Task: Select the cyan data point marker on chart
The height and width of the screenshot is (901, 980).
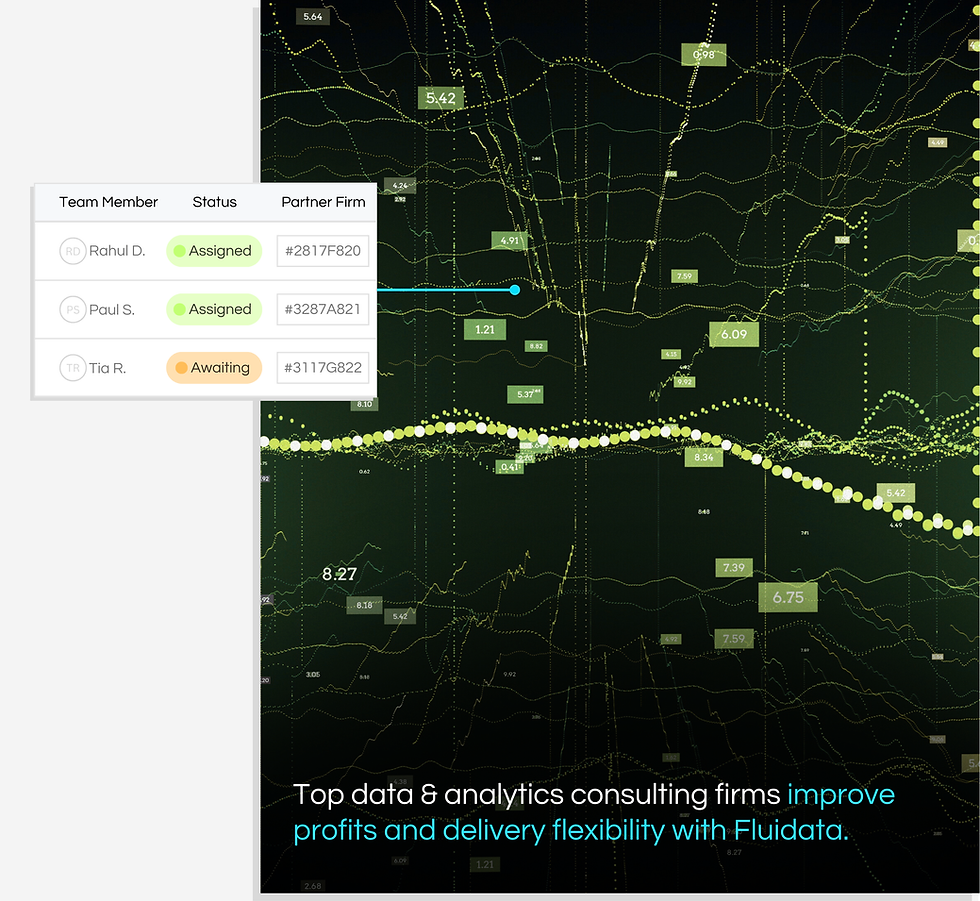Action: [515, 289]
